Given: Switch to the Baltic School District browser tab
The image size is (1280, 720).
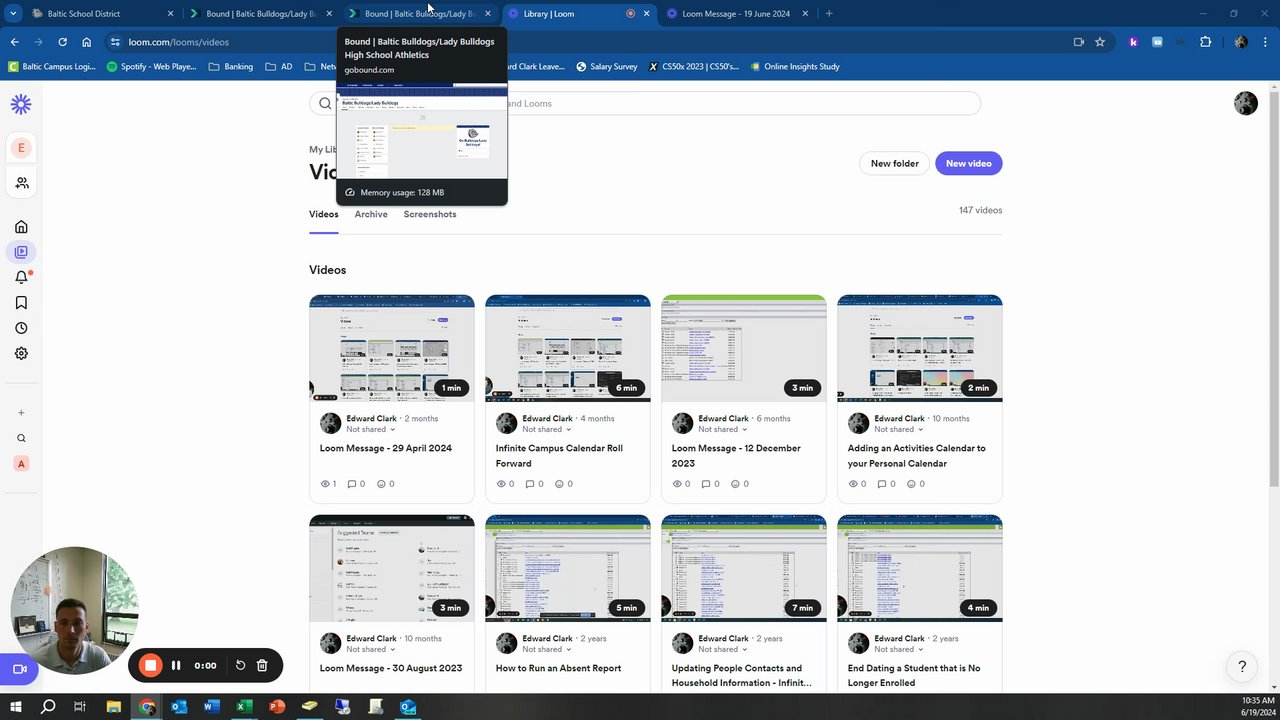Looking at the screenshot, I should (100, 14).
